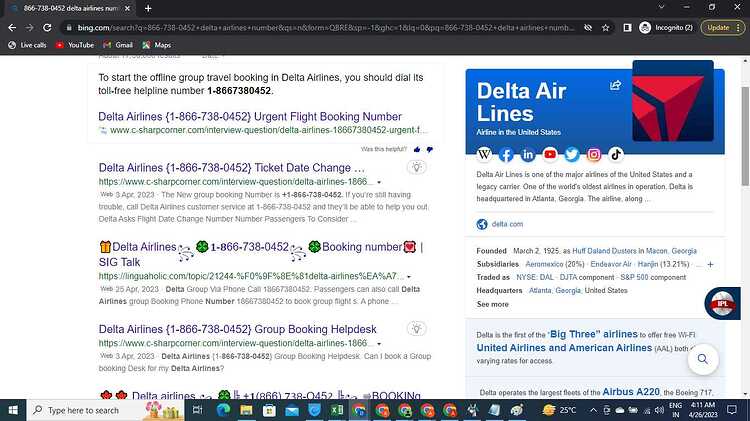This screenshot has width=750, height=421.
Task: Open Urgent Flight Booking Number result
Action: click(x=250, y=116)
